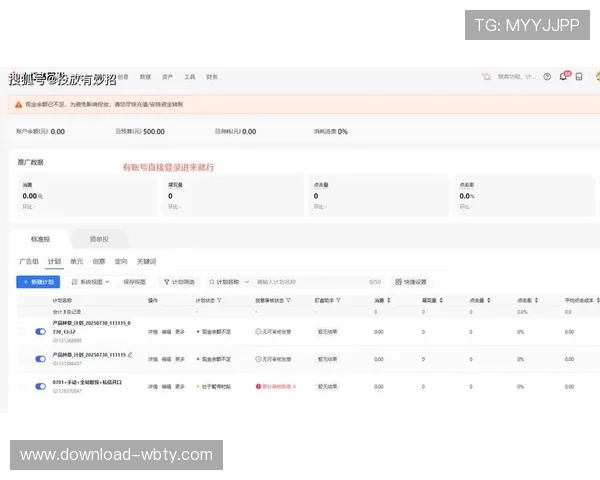Sort by the 消费 column arrows
The height and width of the screenshot is (480, 600).
(389, 300)
